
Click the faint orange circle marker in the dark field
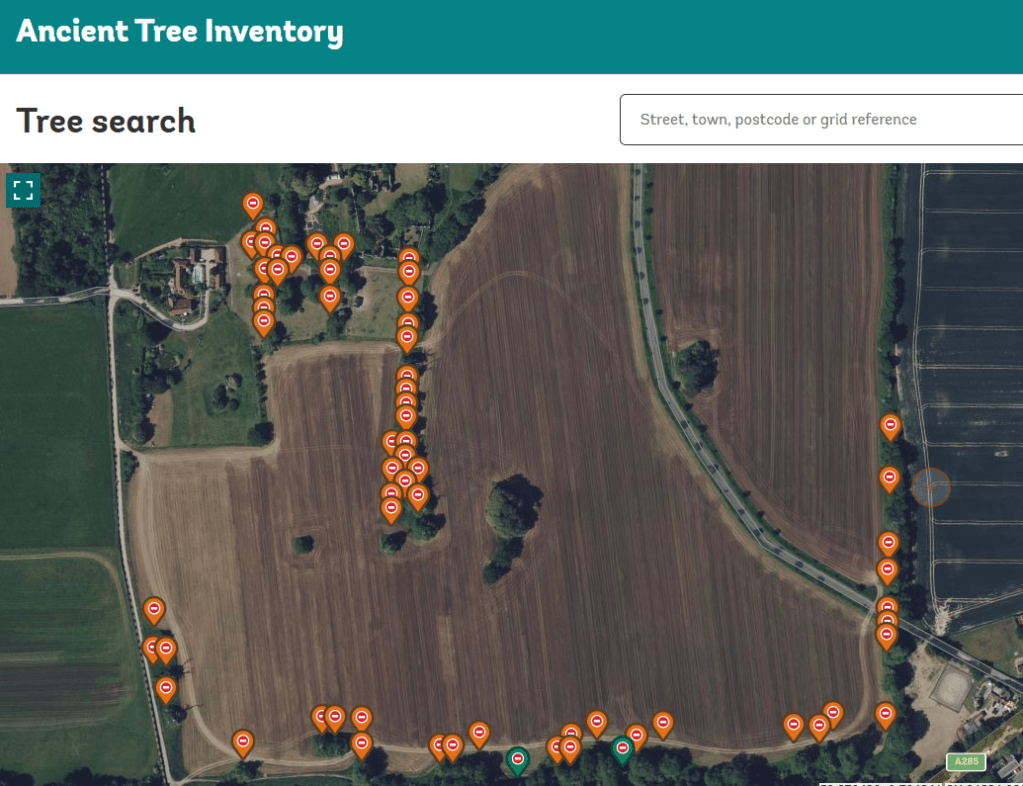(930, 487)
